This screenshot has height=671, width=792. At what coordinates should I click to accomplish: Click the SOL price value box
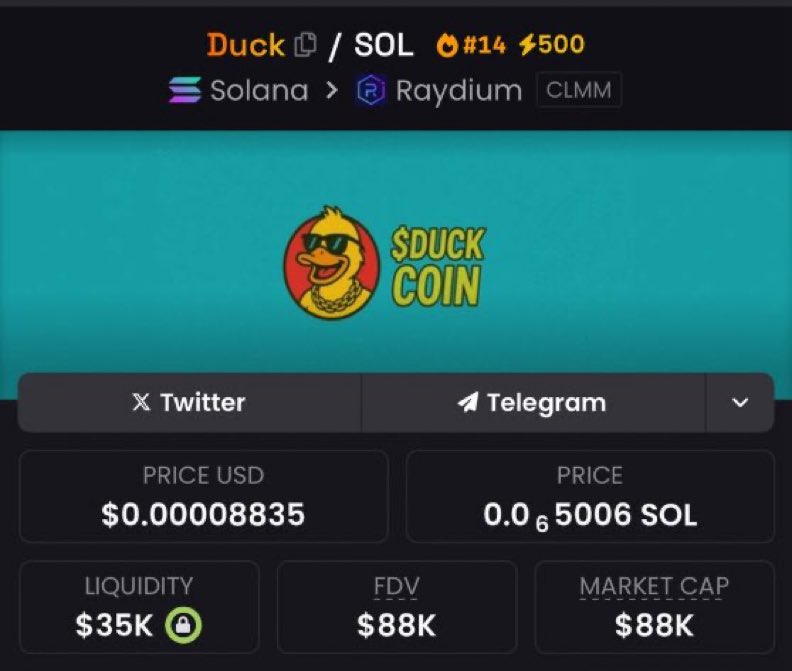click(x=590, y=496)
